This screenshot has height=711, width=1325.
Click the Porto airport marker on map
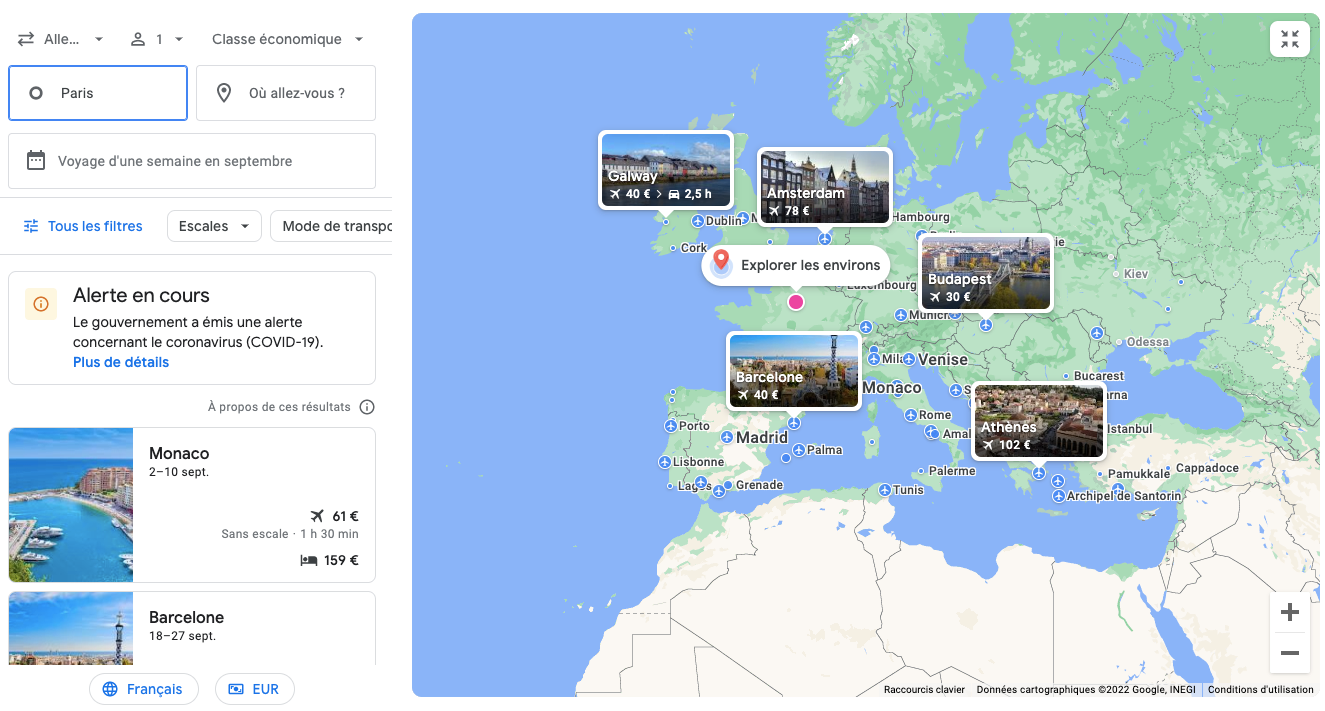click(x=671, y=425)
